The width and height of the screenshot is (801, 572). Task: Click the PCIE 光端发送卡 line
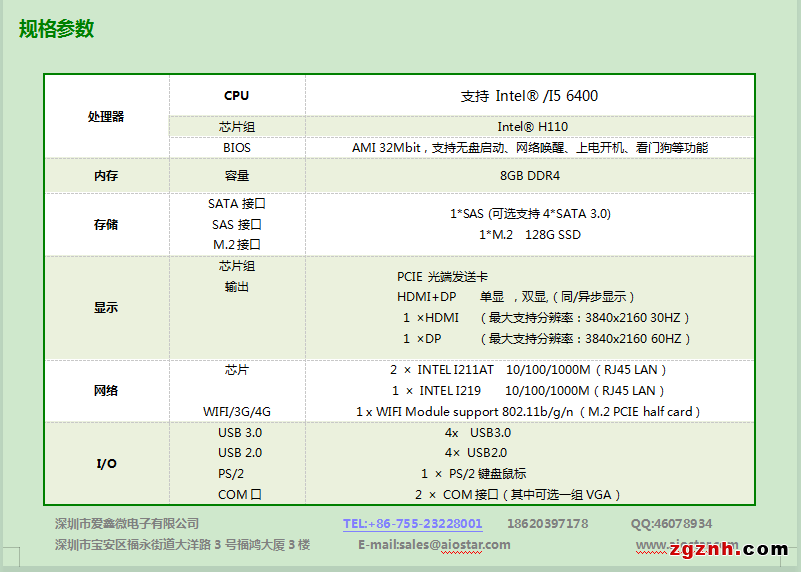[x=442, y=277]
